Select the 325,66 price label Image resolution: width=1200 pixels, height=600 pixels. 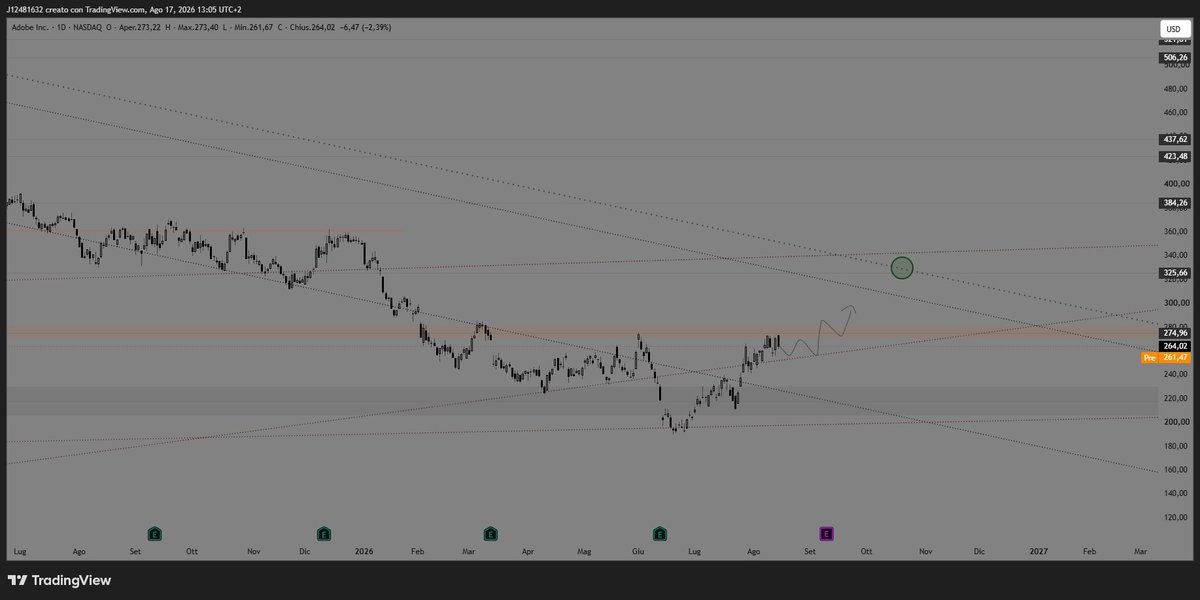[x=1174, y=272]
